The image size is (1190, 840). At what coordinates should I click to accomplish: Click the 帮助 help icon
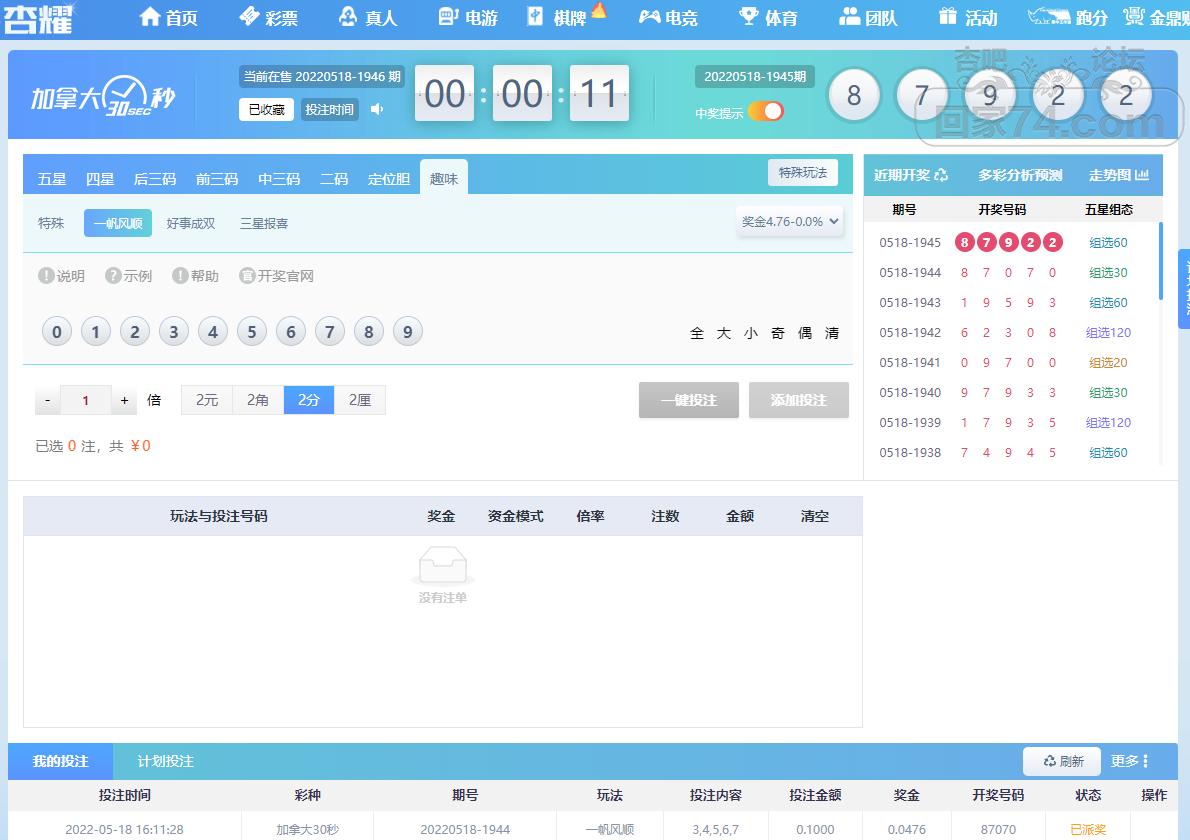[x=180, y=276]
